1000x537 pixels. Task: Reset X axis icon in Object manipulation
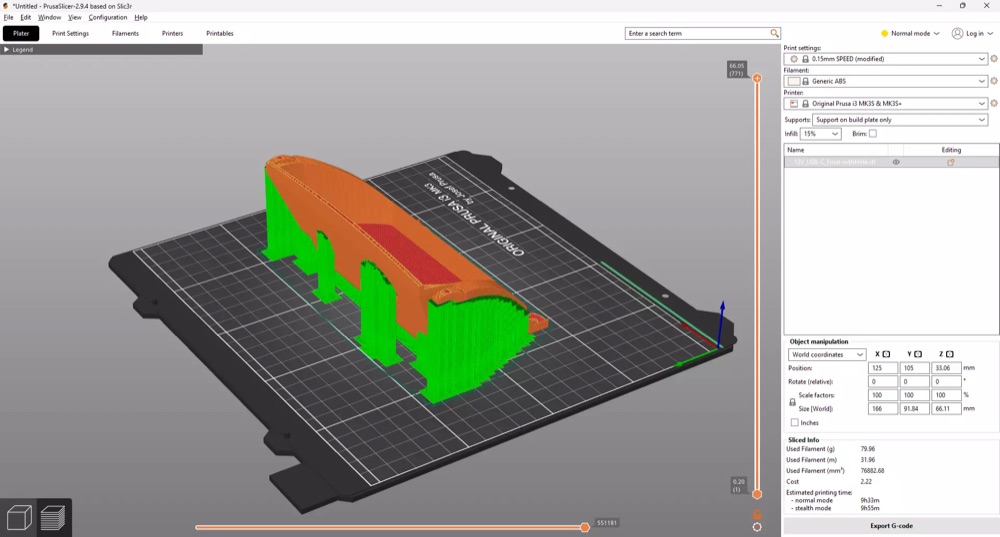(886, 354)
